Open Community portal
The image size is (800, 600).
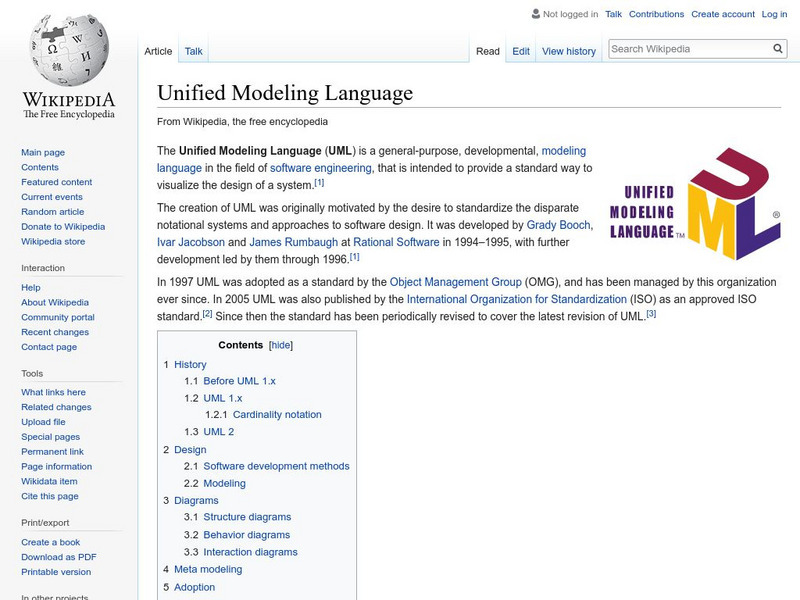[58, 317]
